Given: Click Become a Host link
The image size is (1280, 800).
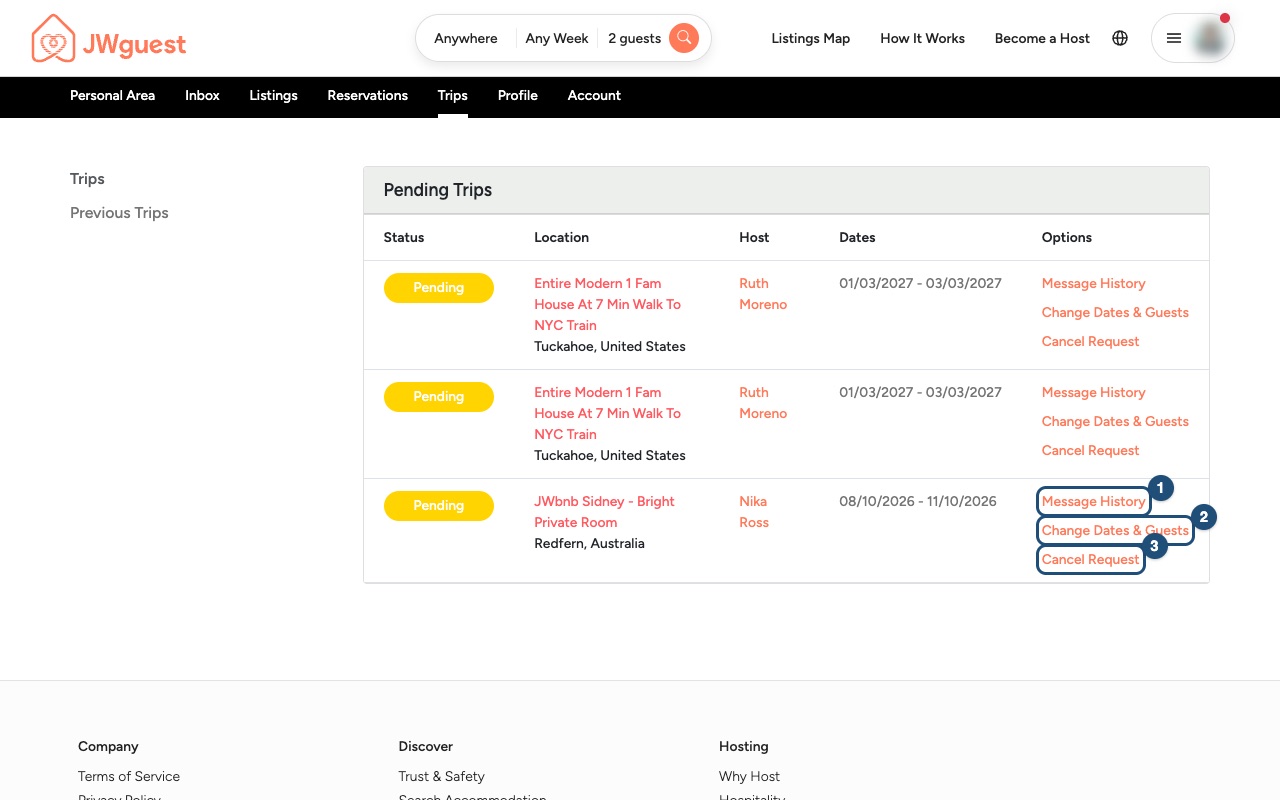Looking at the screenshot, I should pyautogui.click(x=1042, y=38).
